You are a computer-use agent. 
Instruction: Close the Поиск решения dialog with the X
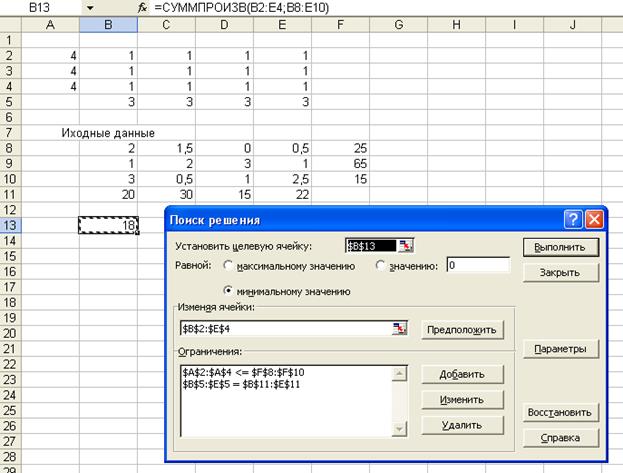pyautogui.click(x=594, y=219)
